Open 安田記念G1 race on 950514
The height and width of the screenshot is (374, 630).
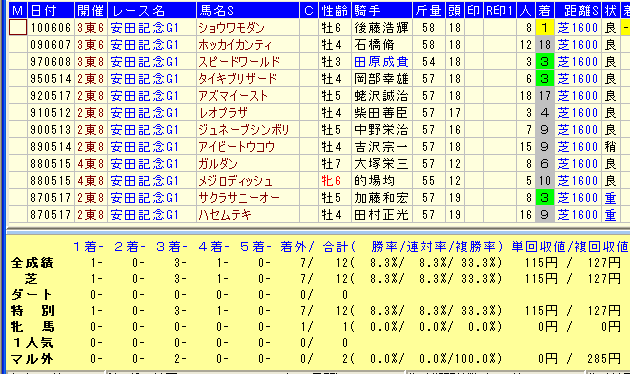(x=144, y=79)
